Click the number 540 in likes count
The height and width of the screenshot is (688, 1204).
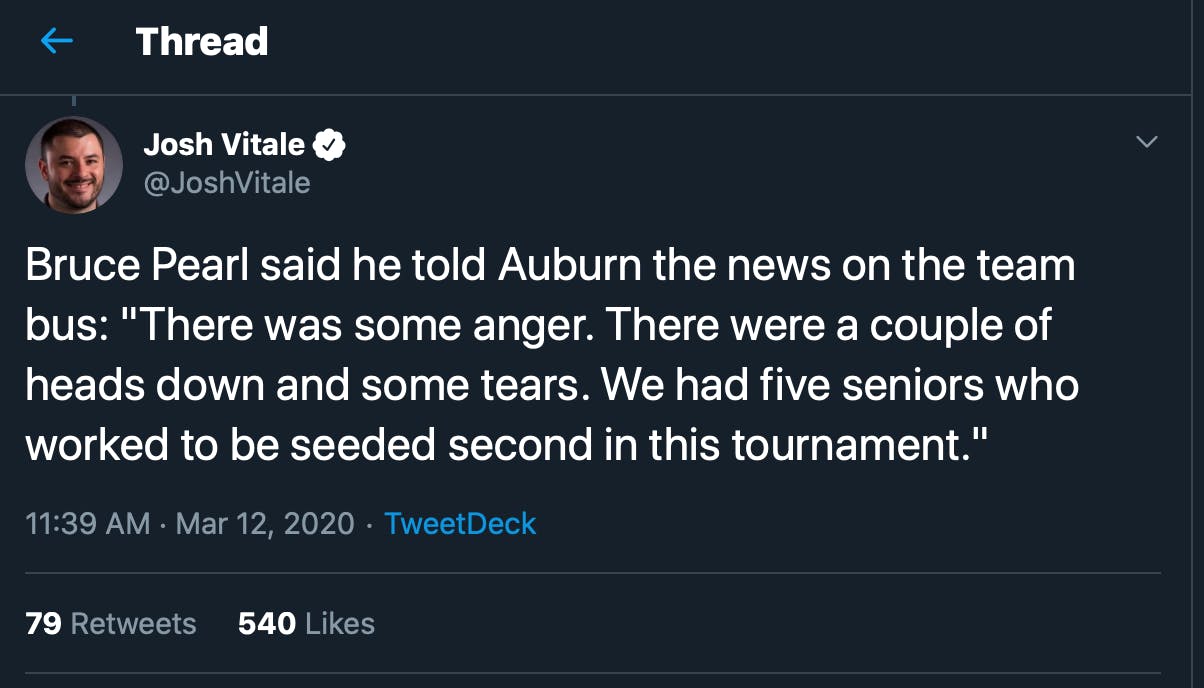[x=267, y=624]
